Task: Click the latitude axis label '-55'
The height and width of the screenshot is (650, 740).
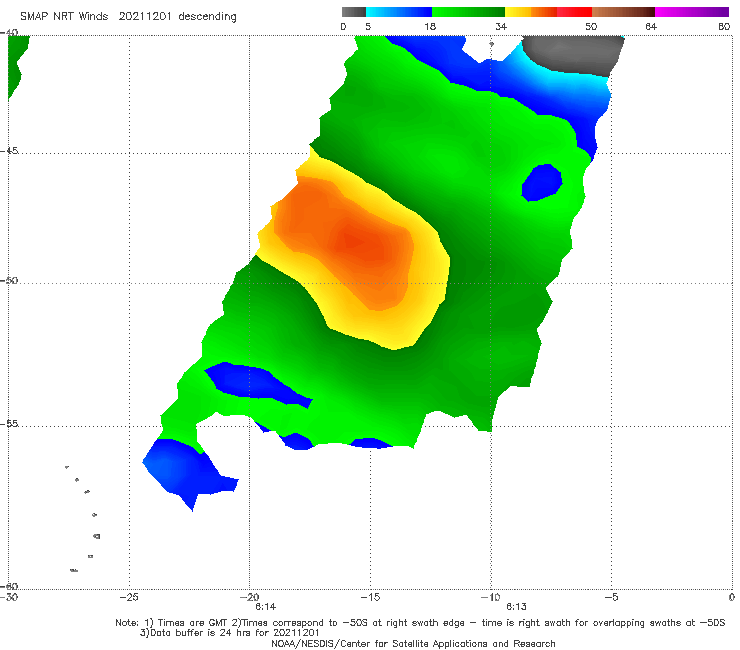Action: [x=9, y=423]
